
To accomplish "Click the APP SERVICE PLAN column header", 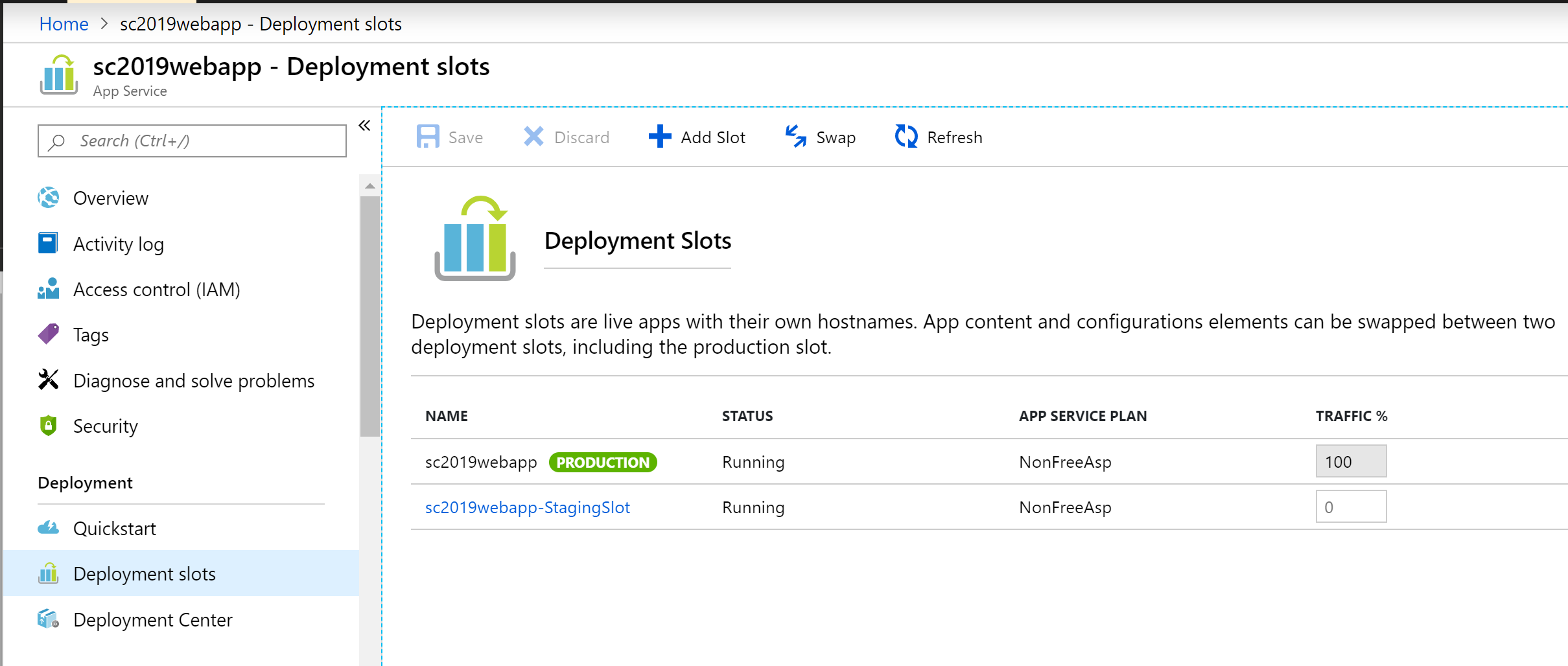I will 1083,416.
